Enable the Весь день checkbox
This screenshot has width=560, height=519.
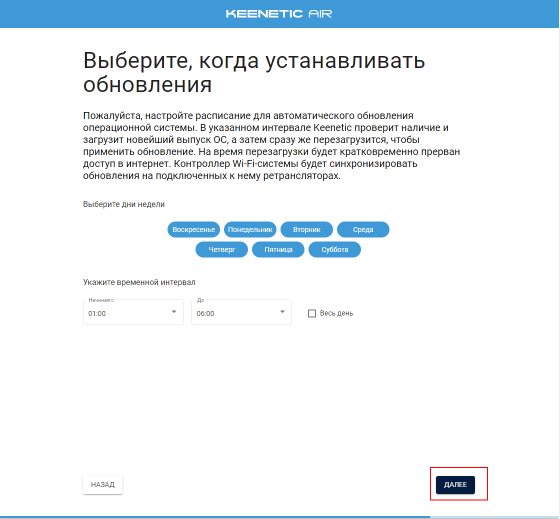point(312,313)
